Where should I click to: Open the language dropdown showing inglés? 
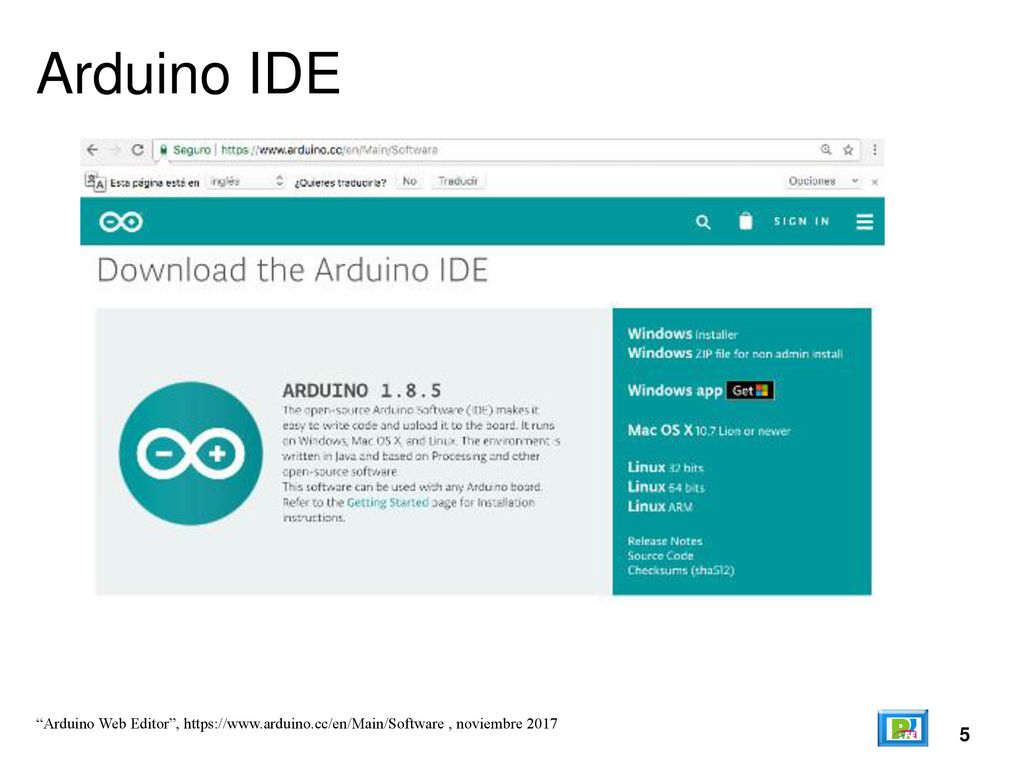pyautogui.click(x=246, y=181)
